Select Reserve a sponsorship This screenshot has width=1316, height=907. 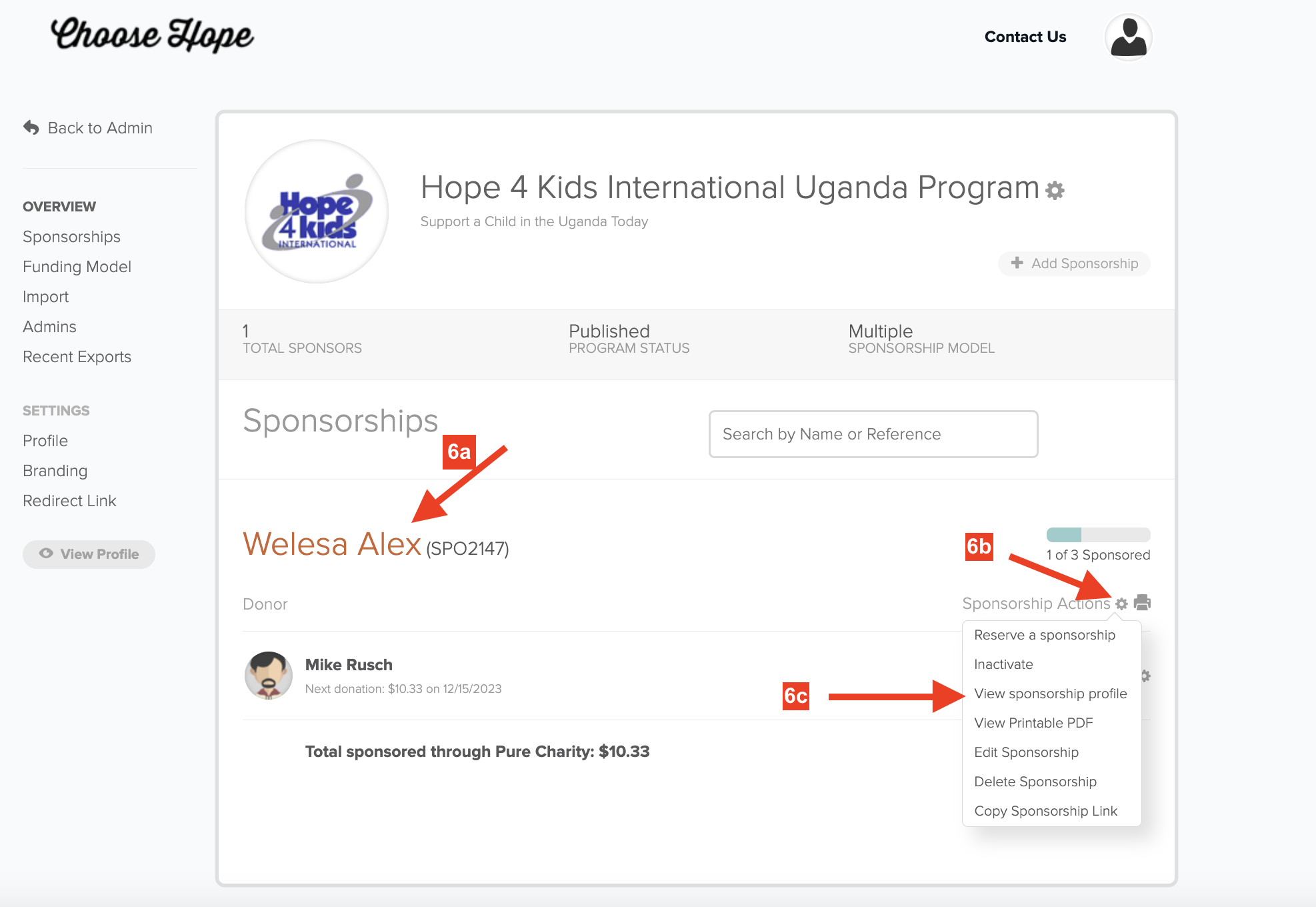tap(1044, 635)
